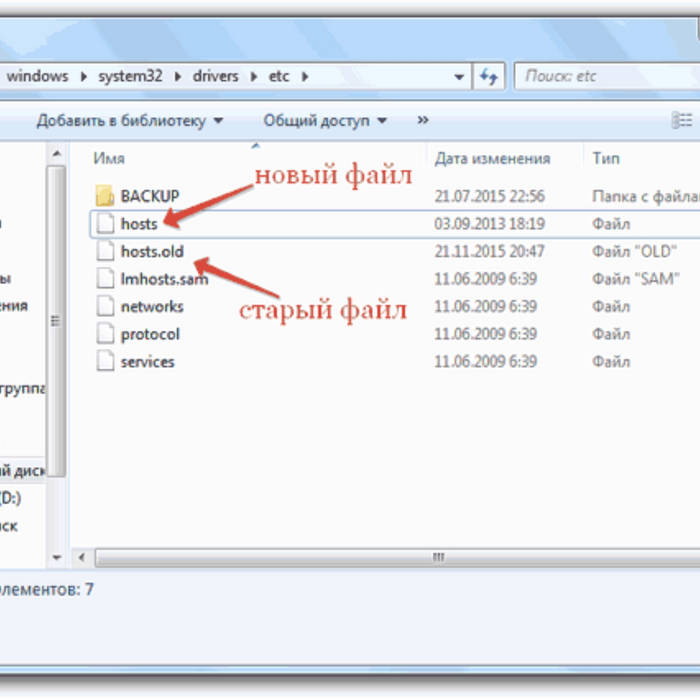Viewport: 700px width, 700px height.
Task: Sort by the 'Дата изменения' column header
Action: (x=492, y=158)
